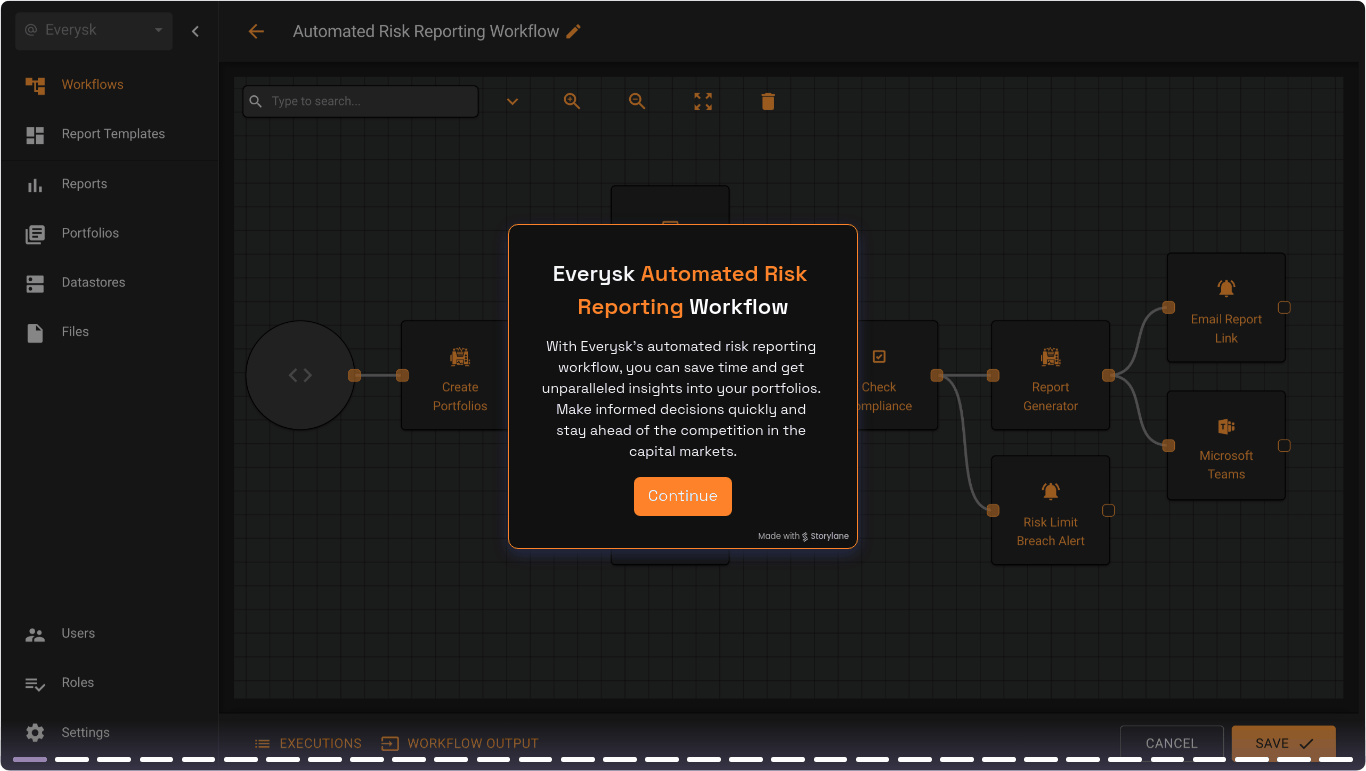Click the Datastores storage icon
Image resolution: width=1366 pixels, height=771 pixels.
point(35,284)
